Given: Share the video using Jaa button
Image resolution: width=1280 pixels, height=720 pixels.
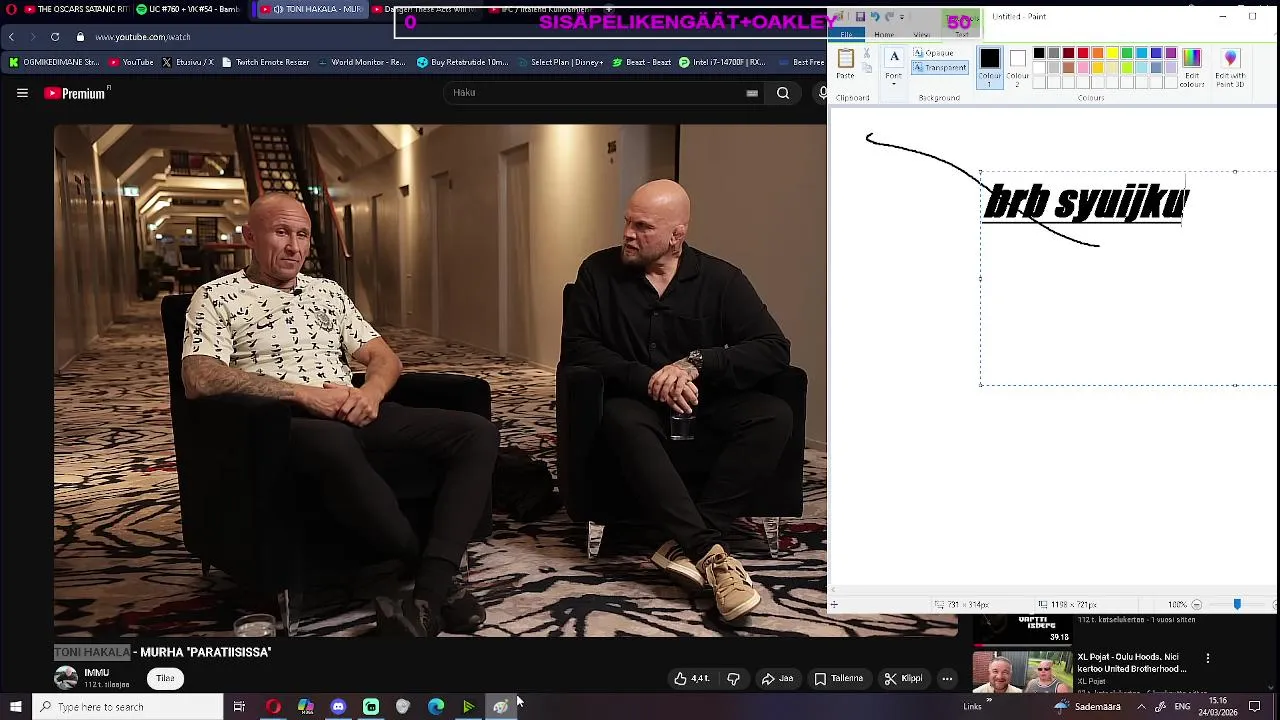Looking at the screenshot, I should [777, 678].
